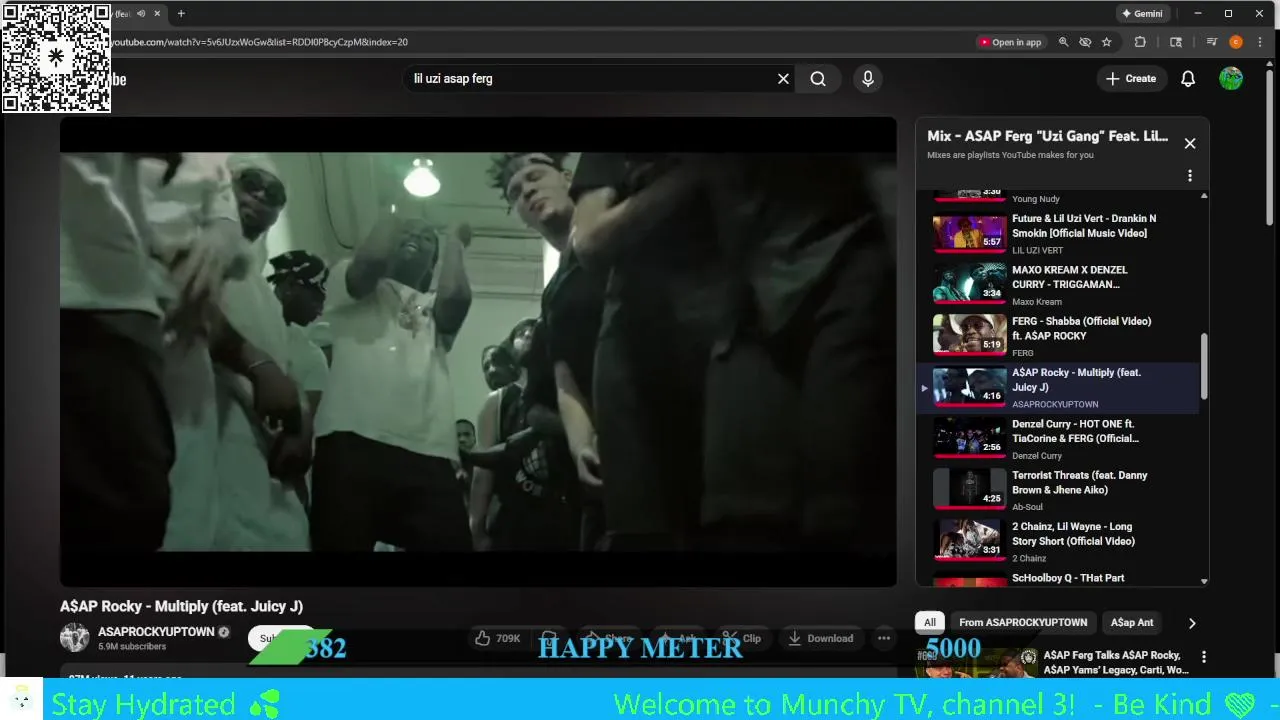The image size is (1280, 720).
Task: Click the Open in app chip
Action: pyautogui.click(x=1010, y=42)
